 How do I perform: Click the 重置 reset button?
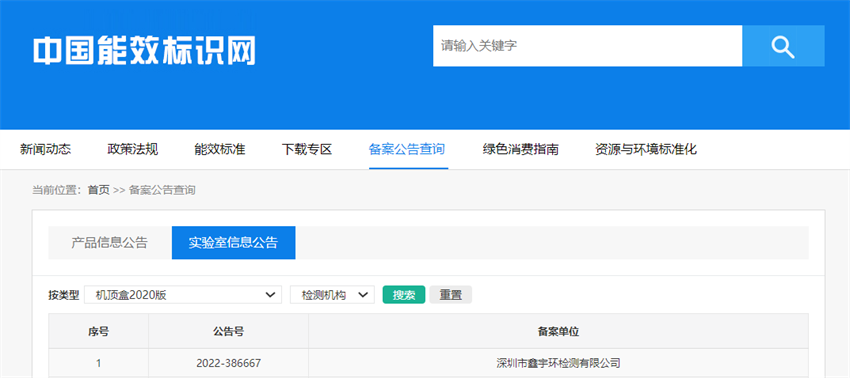450,295
